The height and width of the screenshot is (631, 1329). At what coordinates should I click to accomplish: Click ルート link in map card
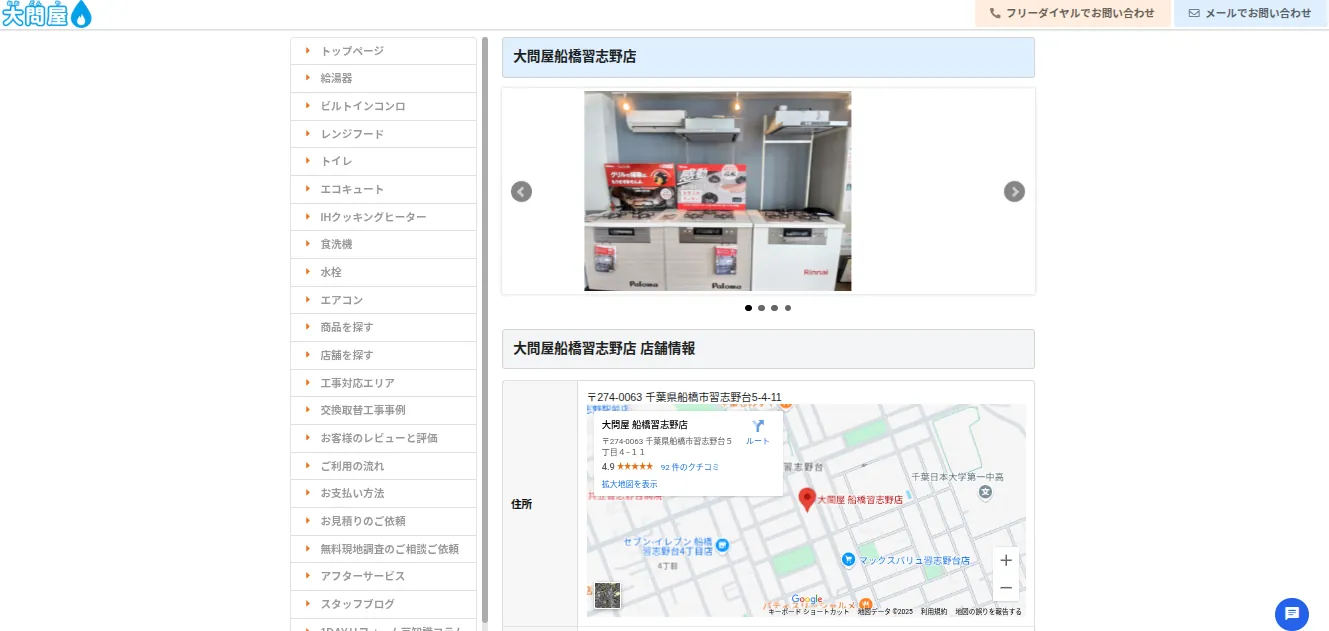tap(758, 441)
